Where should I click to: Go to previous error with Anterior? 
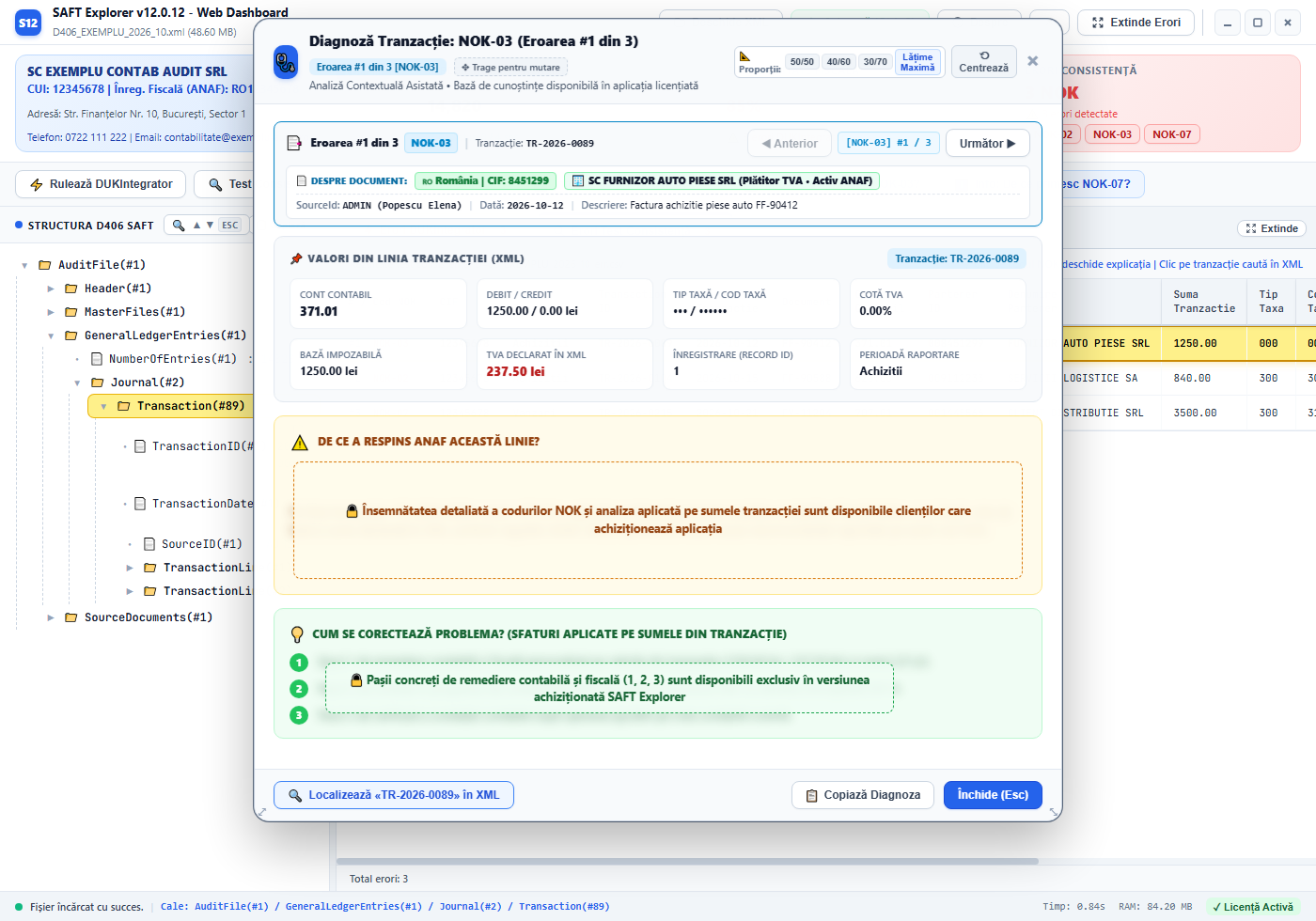pyautogui.click(x=790, y=144)
